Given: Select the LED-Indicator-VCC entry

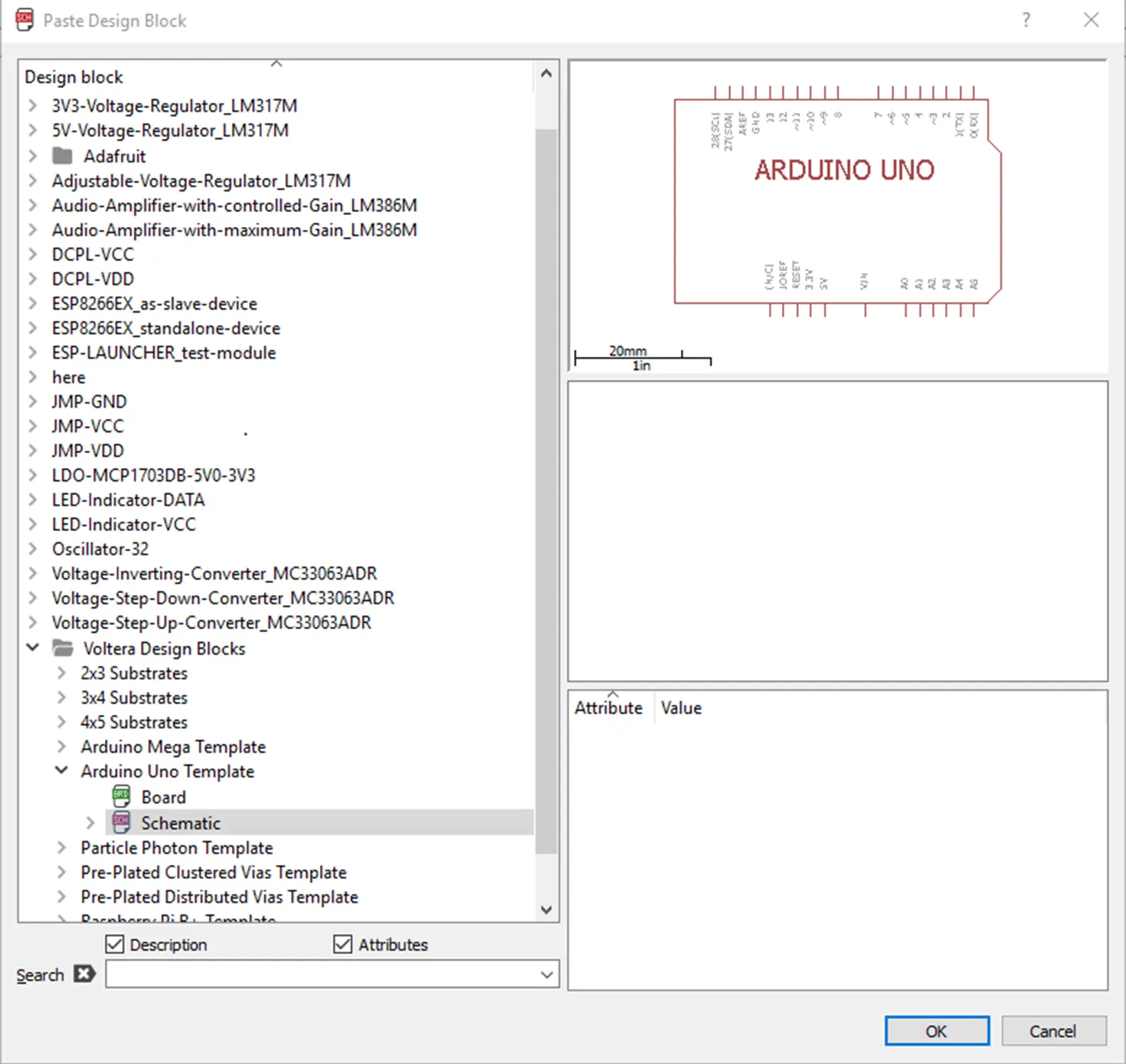Looking at the screenshot, I should (124, 524).
